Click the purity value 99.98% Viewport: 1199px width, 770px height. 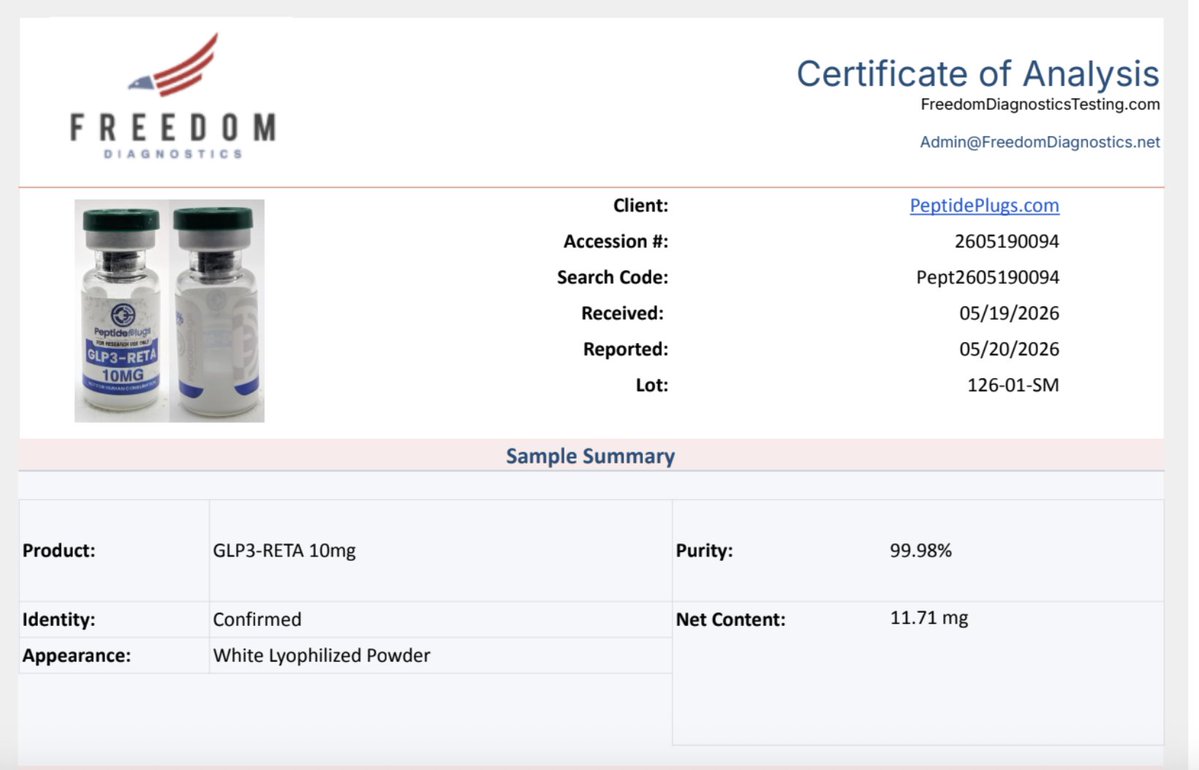(921, 551)
